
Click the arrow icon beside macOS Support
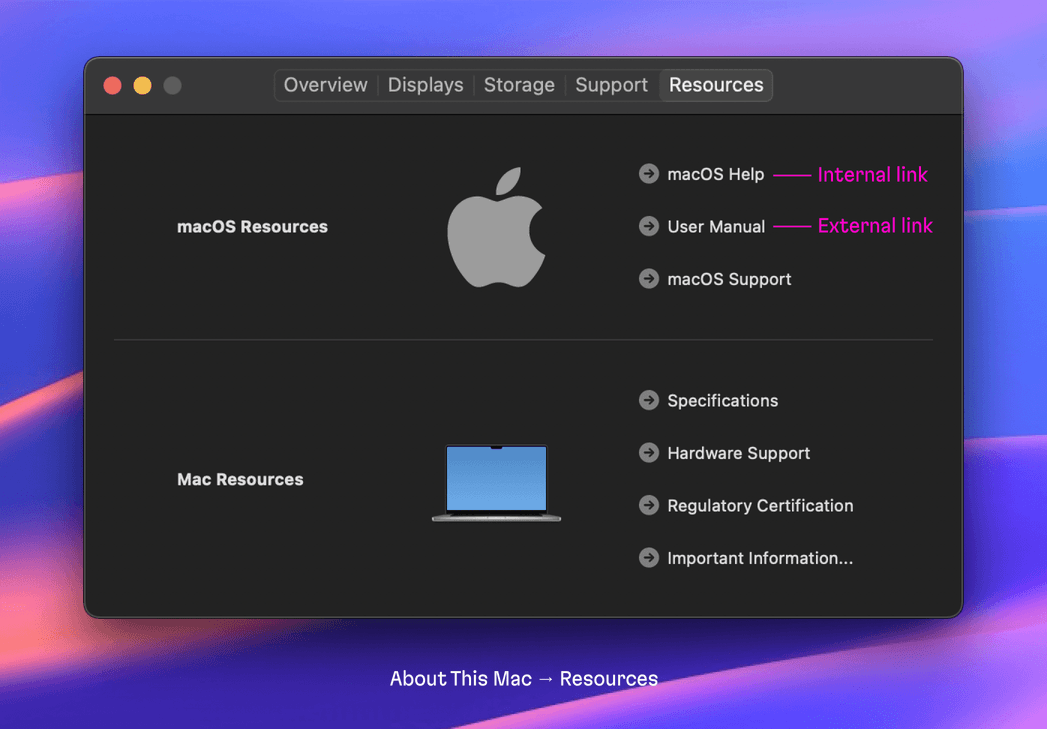point(648,278)
